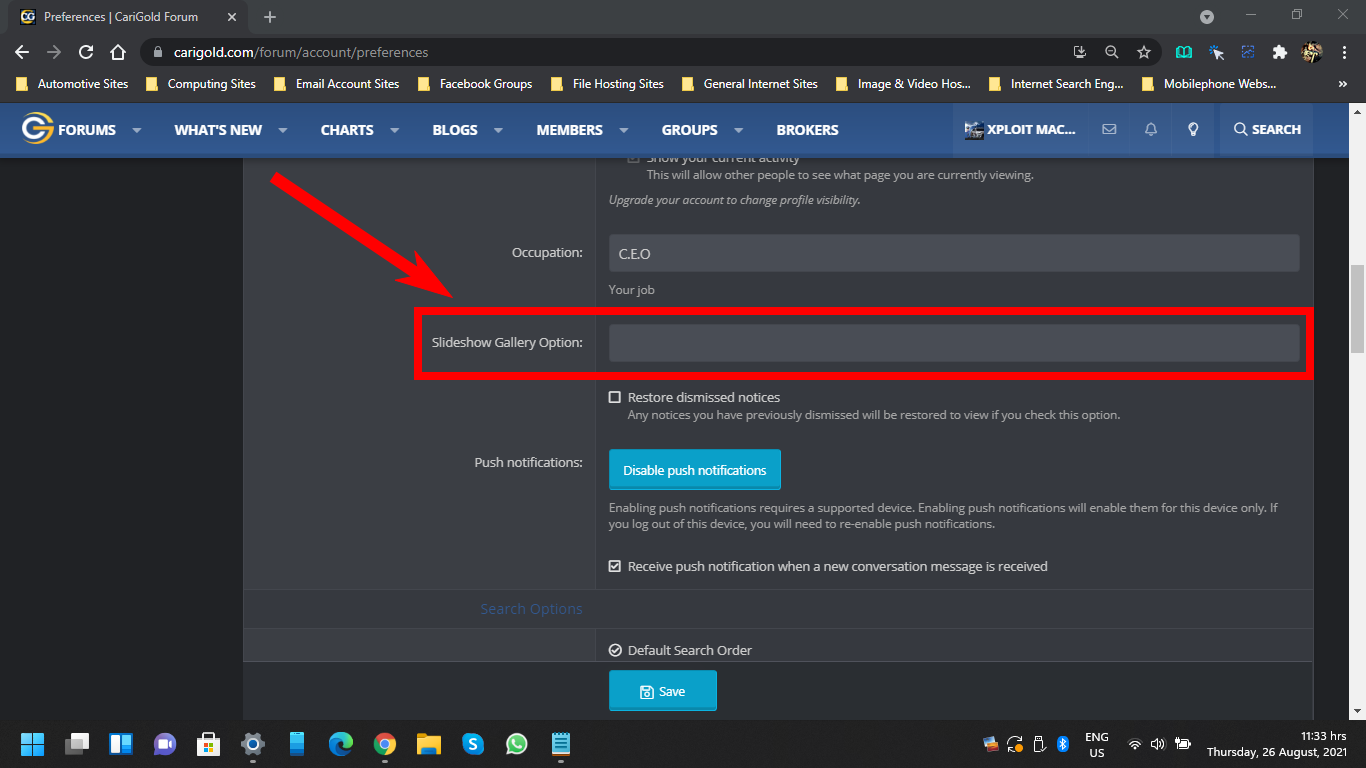The height and width of the screenshot is (768, 1366).
Task: Toggle the lightbulb style switcher icon
Action: coord(1193,129)
